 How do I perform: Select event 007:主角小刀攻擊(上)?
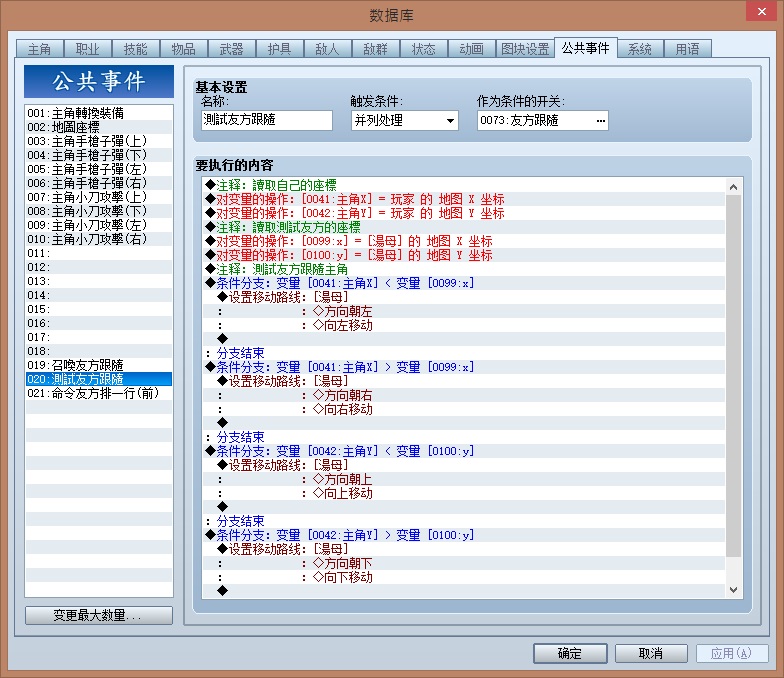tap(98, 197)
